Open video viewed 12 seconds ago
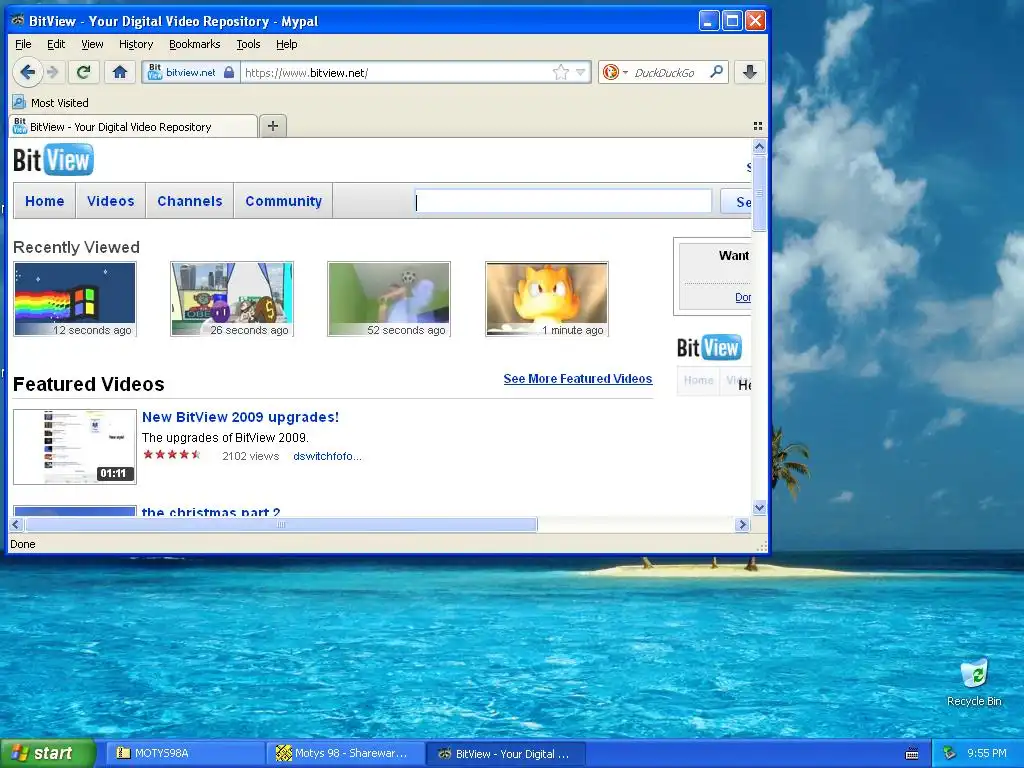The width and height of the screenshot is (1024, 768). click(75, 299)
